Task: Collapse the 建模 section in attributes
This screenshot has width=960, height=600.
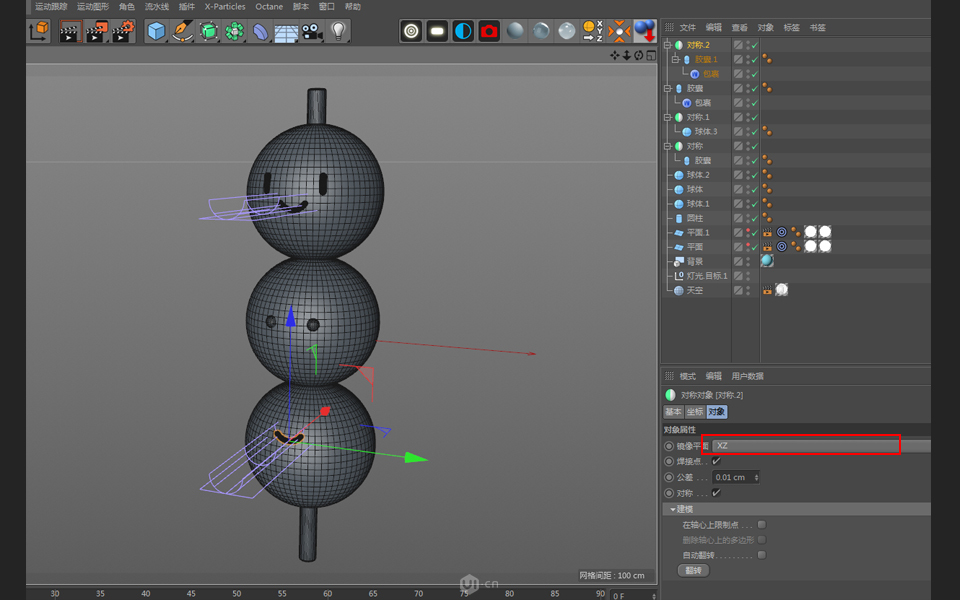Action: point(673,509)
